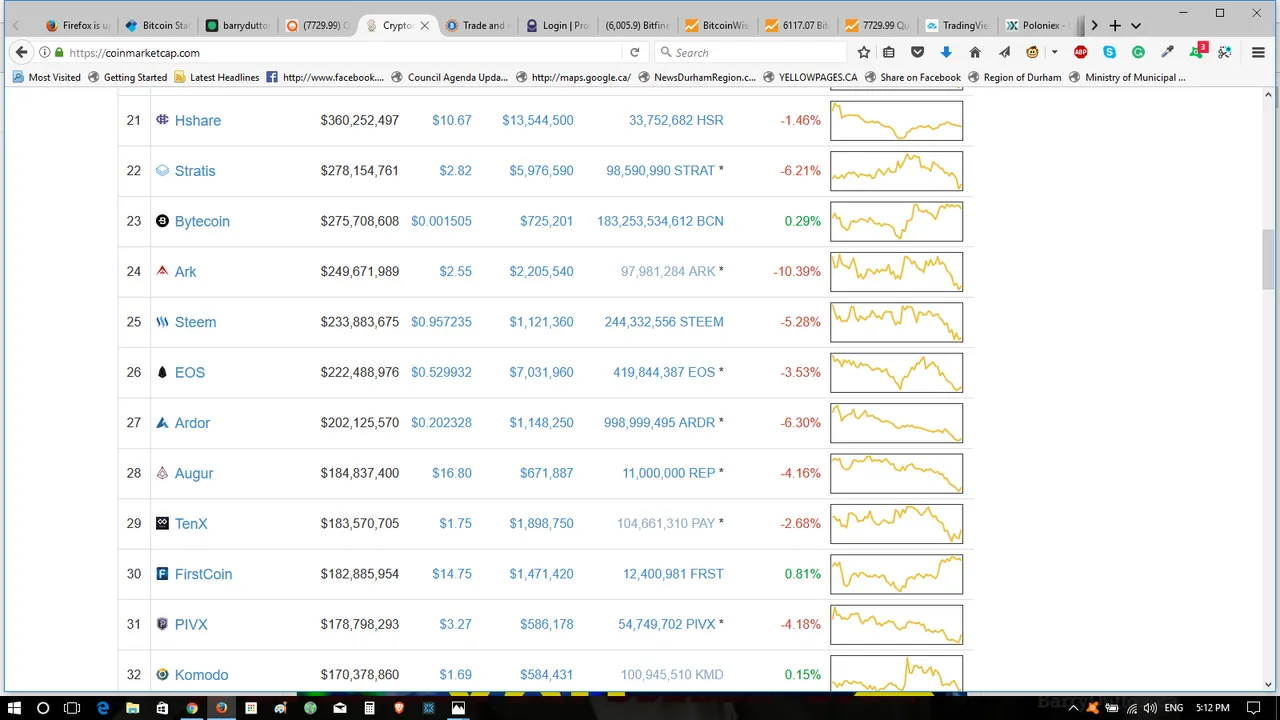Expand the system tray hidden icons chevron
The width and height of the screenshot is (1280, 720).
click(x=1075, y=708)
